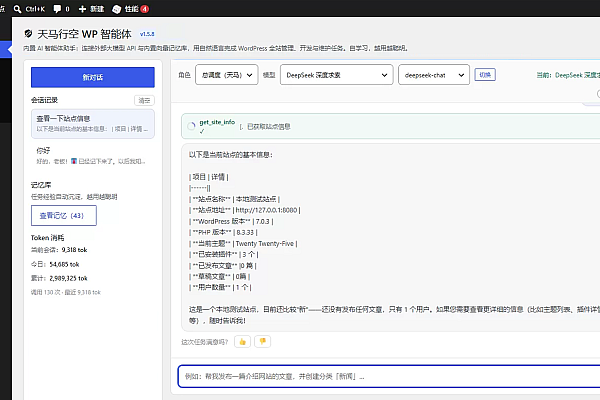Click the get_site_info tool call label

coord(217,122)
